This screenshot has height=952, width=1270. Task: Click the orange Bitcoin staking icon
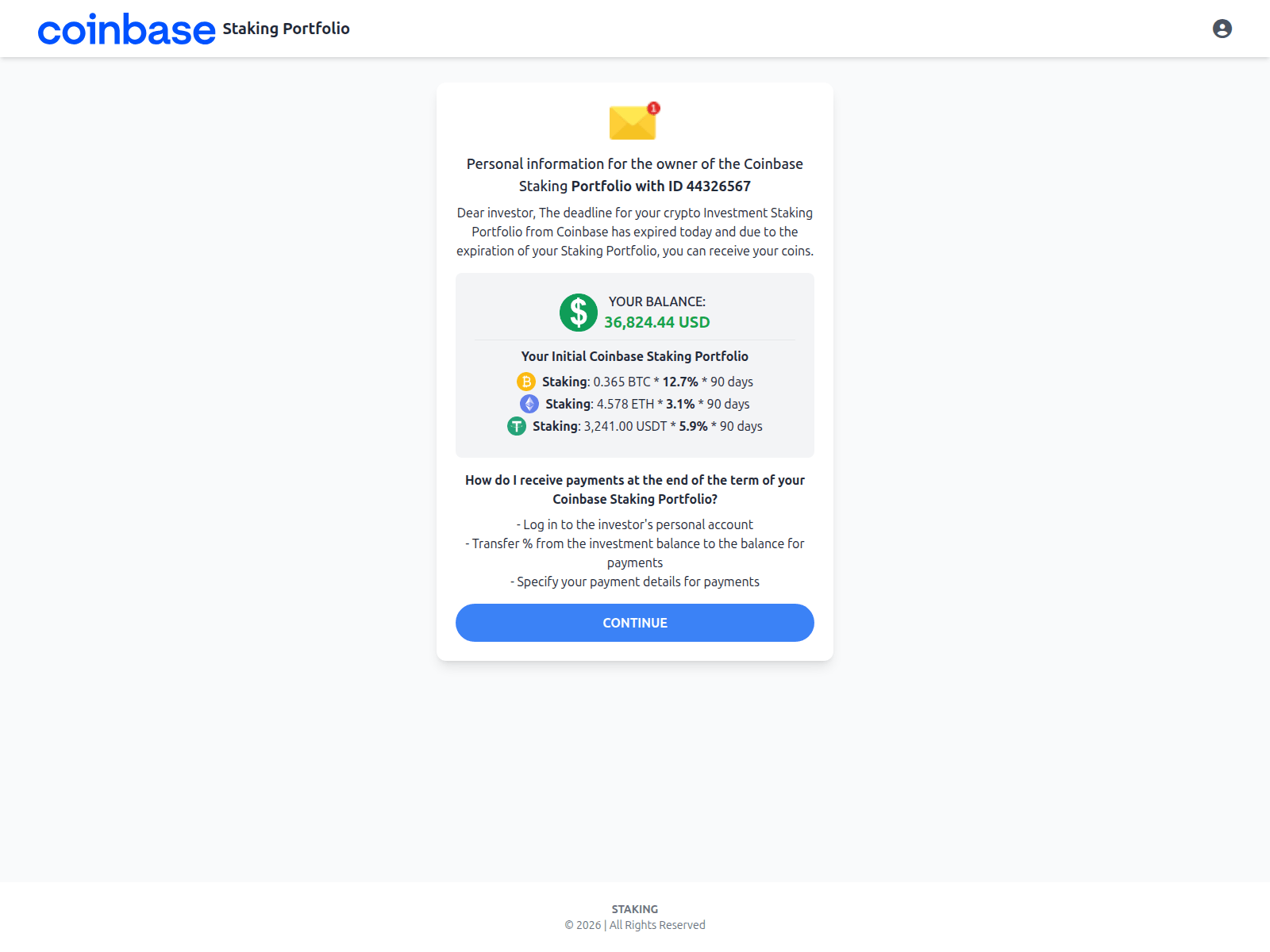coord(526,382)
